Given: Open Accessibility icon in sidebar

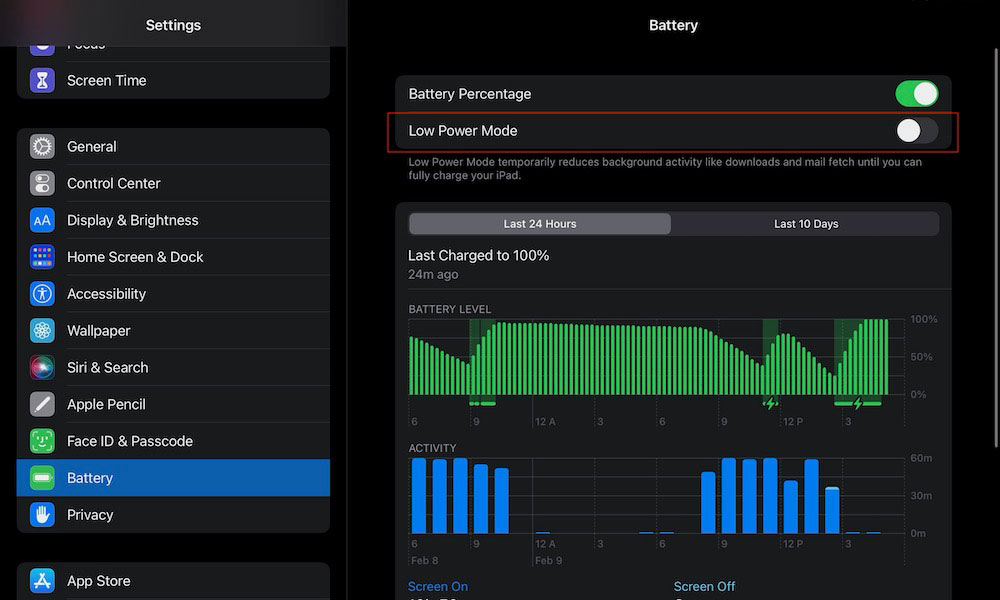Looking at the screenshot, I should point(42,294).
